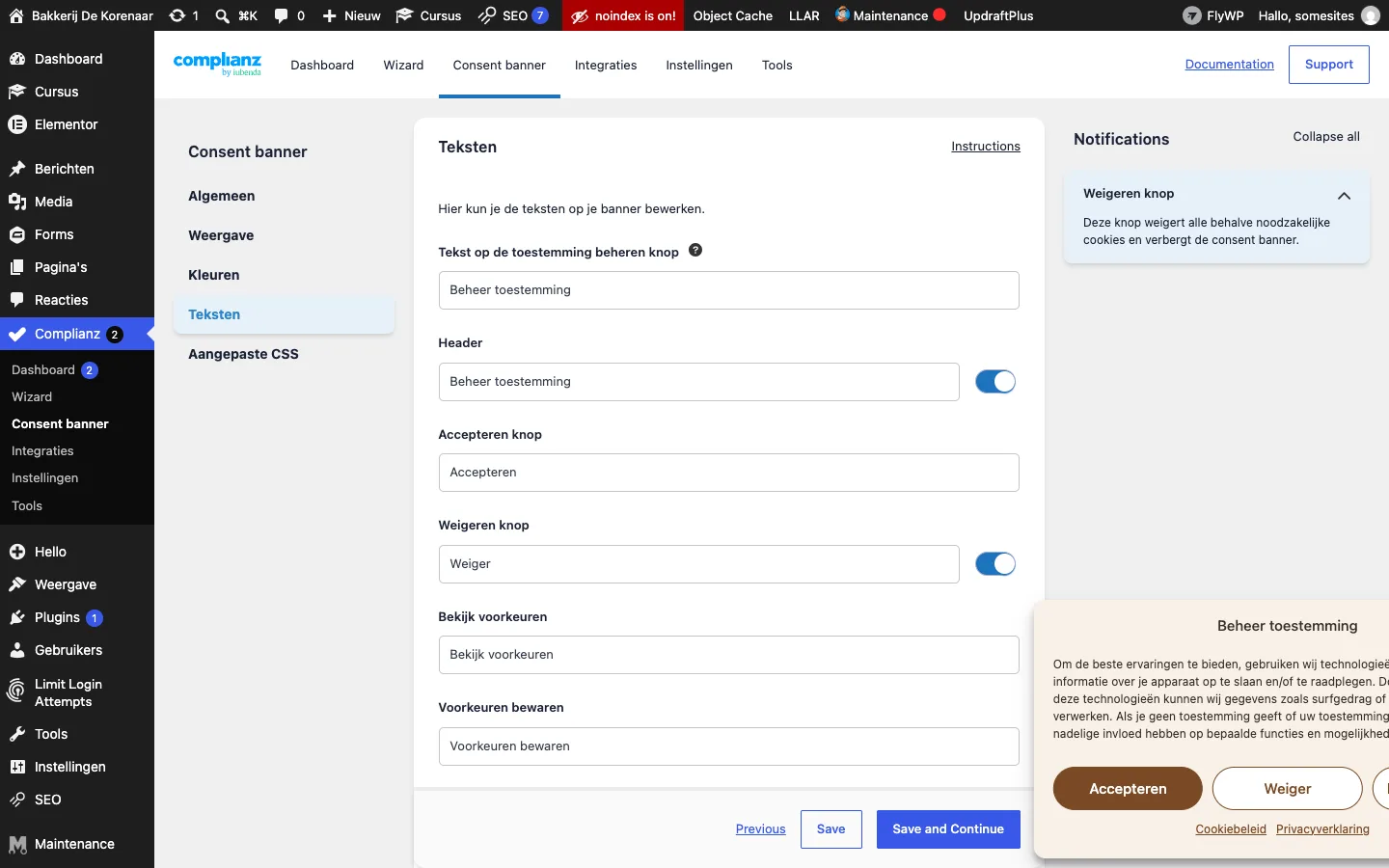Go to the Previous link
This screenshot has width=1389, height=868.
pyautogui.click(x=760, y=829)
